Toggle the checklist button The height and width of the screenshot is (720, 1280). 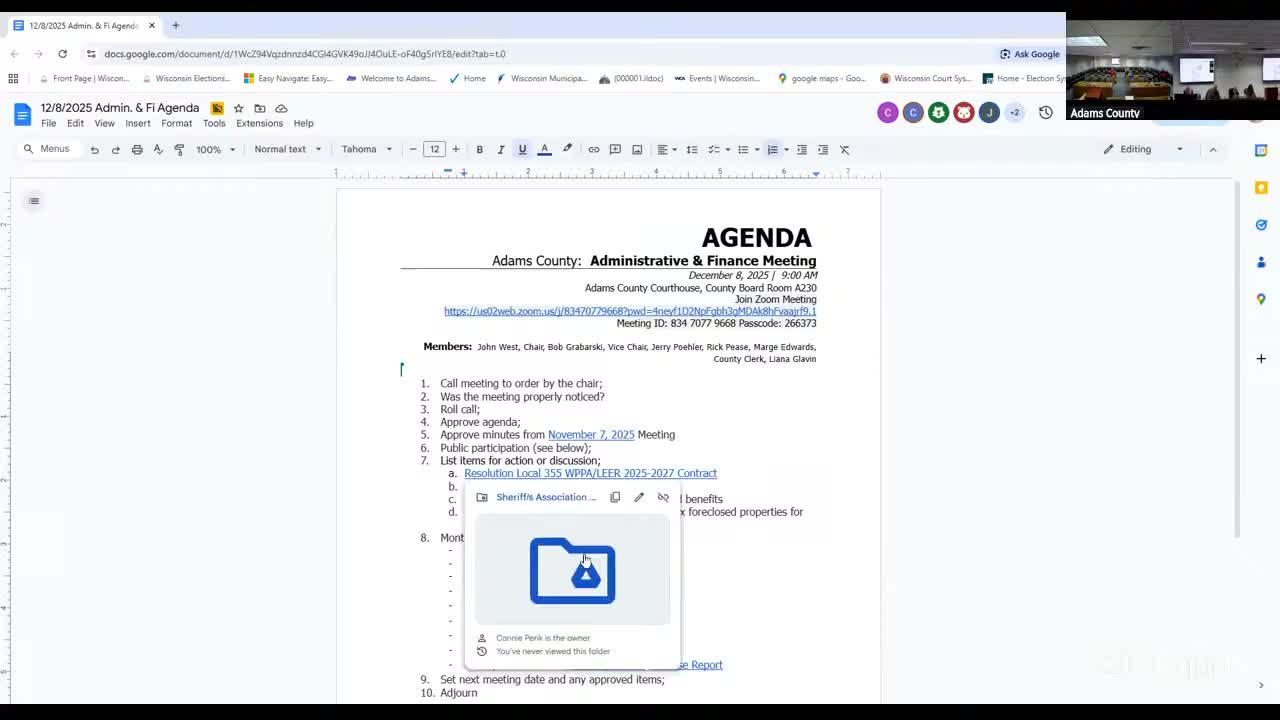[x=714, y=150]
